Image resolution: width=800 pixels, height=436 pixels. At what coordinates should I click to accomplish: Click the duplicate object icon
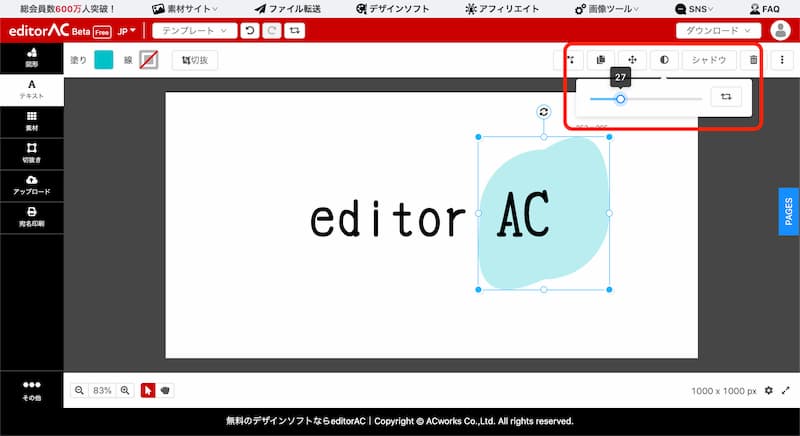[x=601, y=60]
